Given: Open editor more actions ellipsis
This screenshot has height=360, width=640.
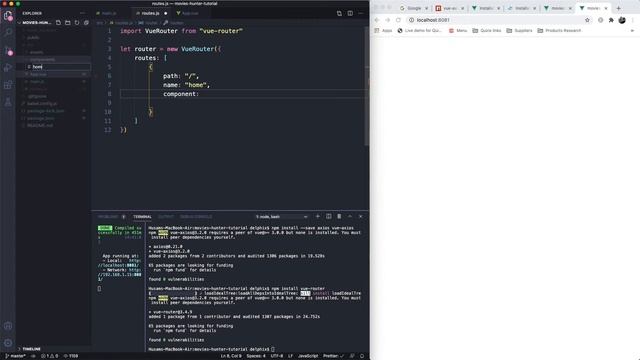Looking at the screenshot, I should (361, 13).
